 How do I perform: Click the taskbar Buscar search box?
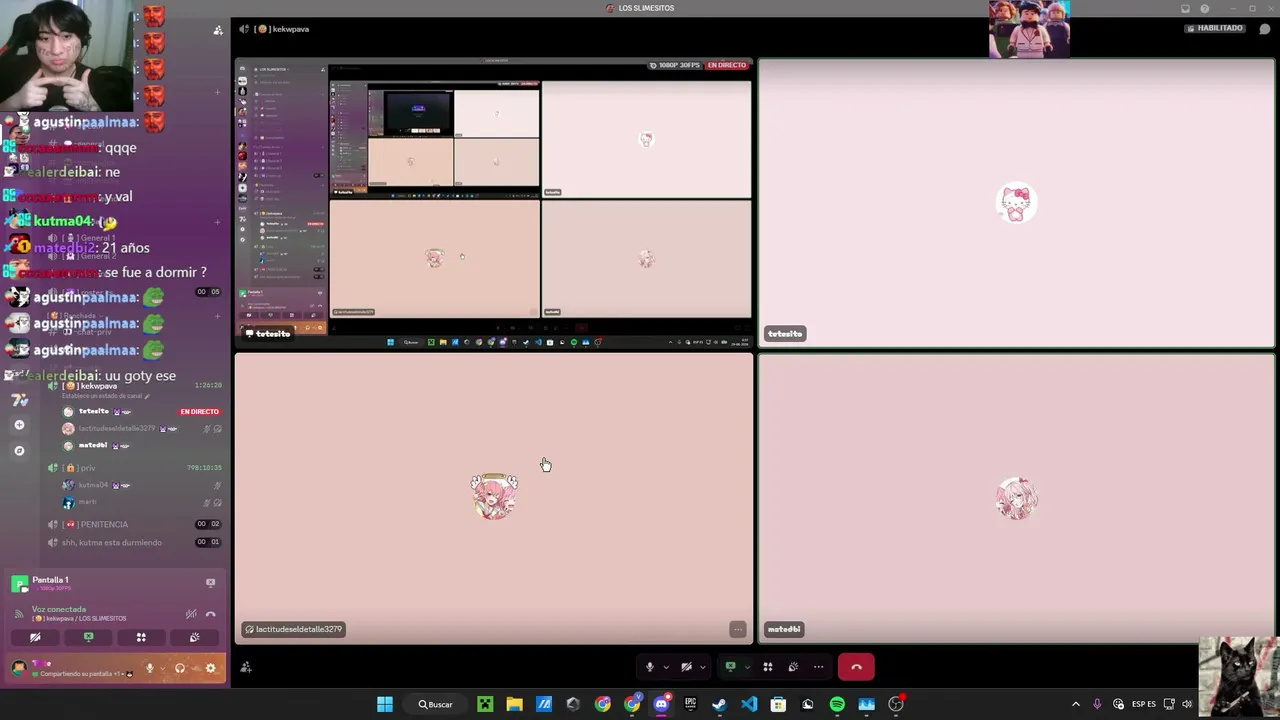(x=435, y=704)
